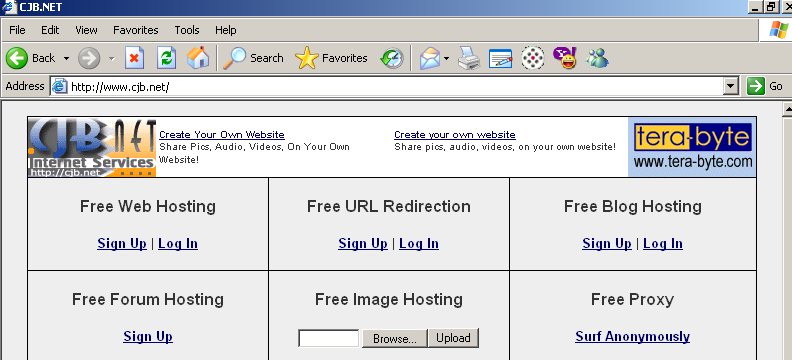The height and width of the screenshot is (360, 792).
Task: Click the Edit page icon
Action: tap(501, 58)
